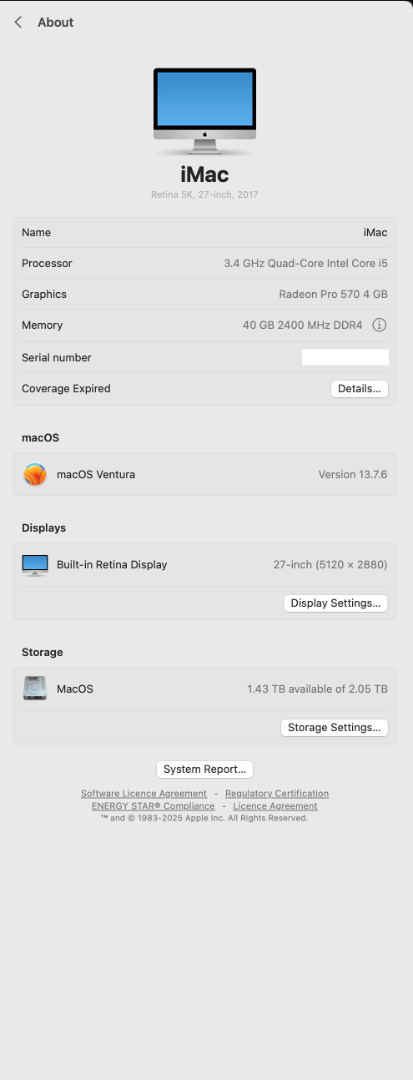The width and height of the screenshot is (413, 1080).
Task: Go back using the chevron arrow
Action: coord(18,22)
